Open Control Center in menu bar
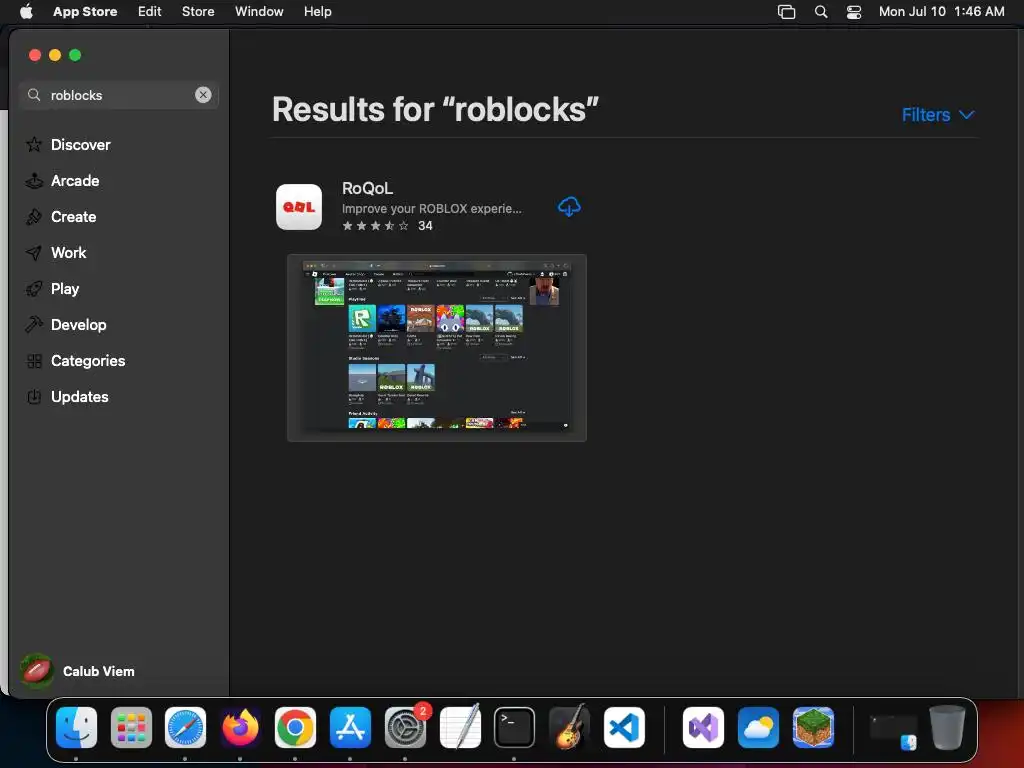The image size is (1024, 768). pyautogui.click(x=854, y=12)
